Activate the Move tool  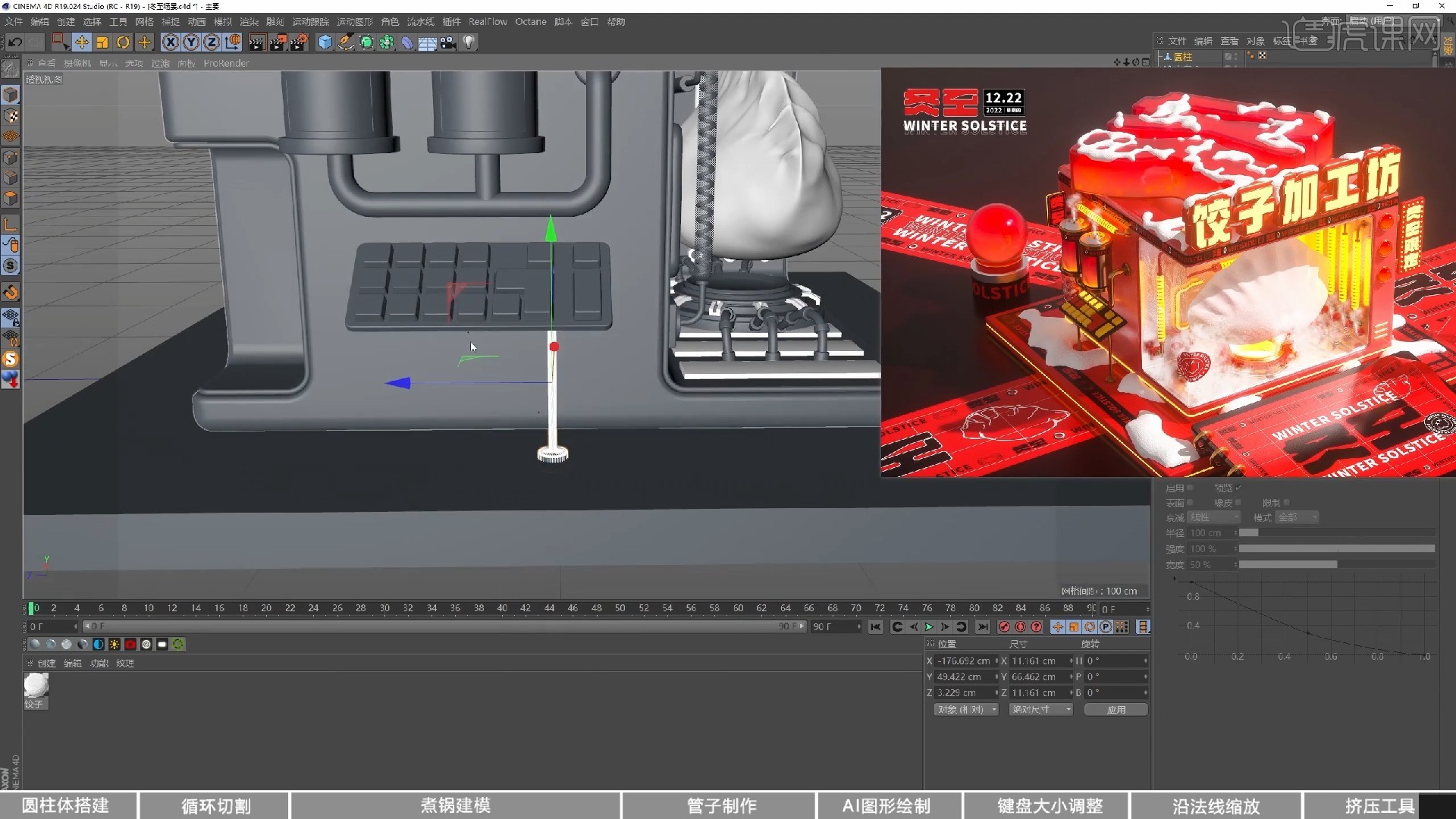coord(81,42)
